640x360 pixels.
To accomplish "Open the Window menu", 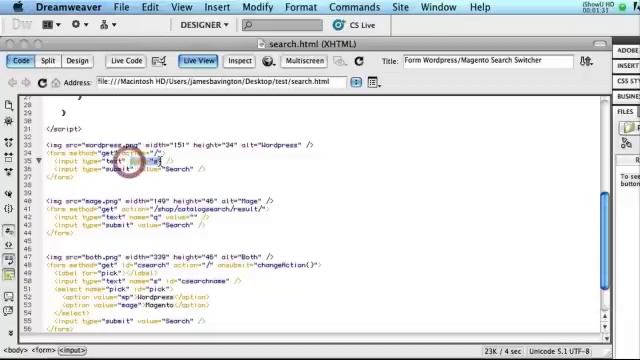I will (x=438, y=7).
